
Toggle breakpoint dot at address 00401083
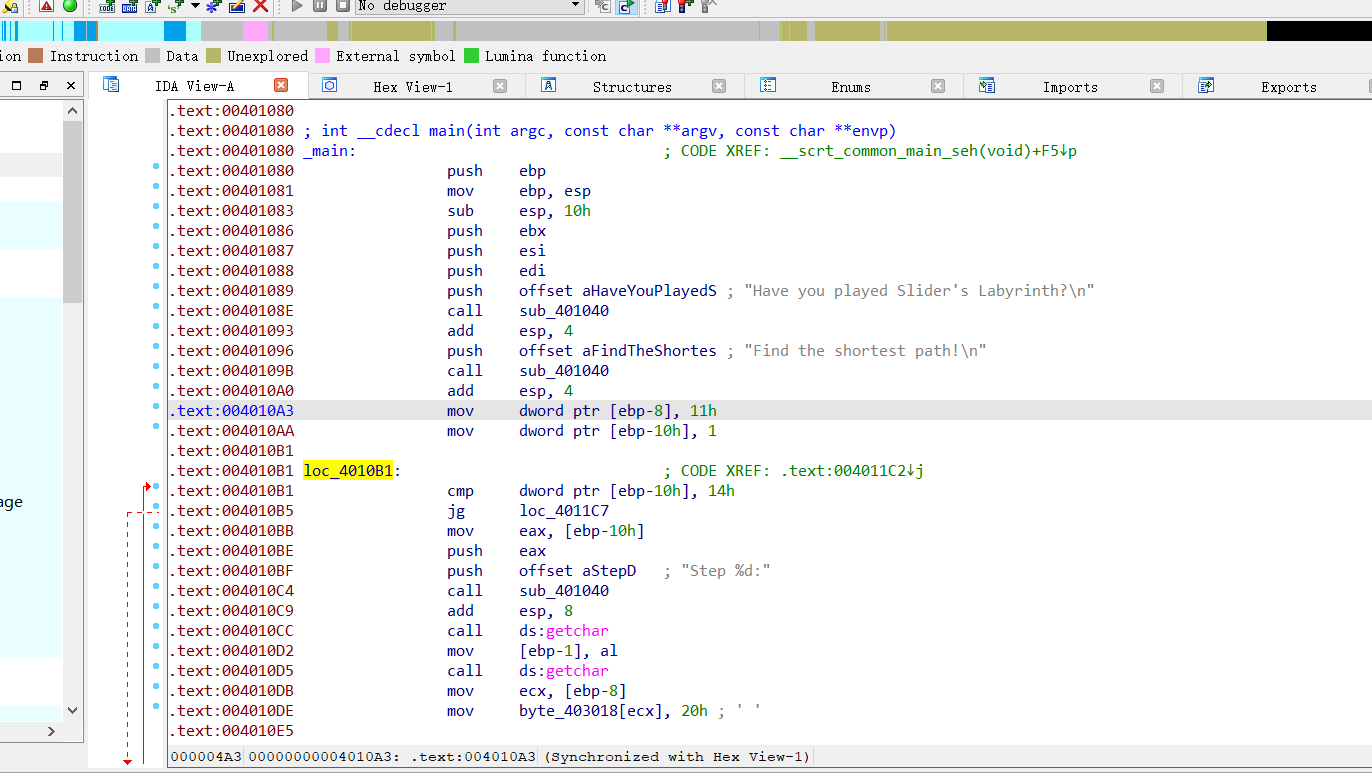[156, 207]
